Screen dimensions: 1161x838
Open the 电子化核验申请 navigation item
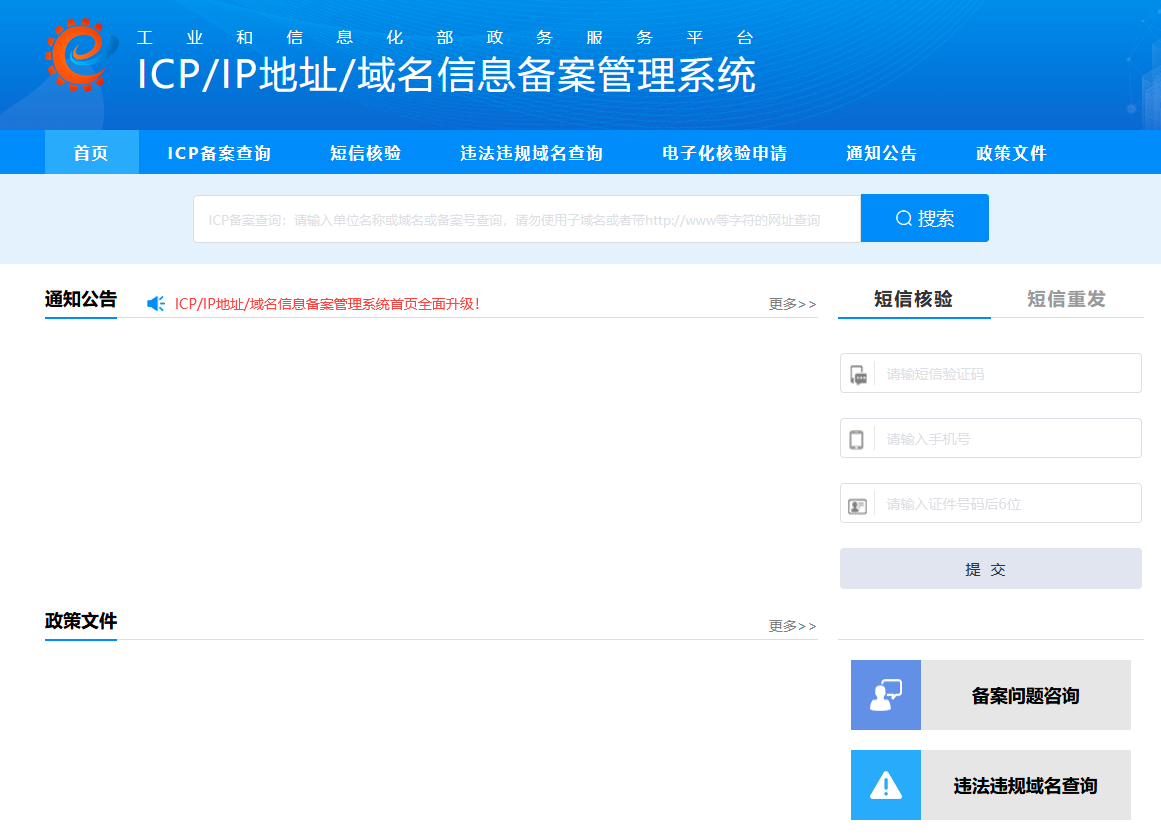[726, 152]
